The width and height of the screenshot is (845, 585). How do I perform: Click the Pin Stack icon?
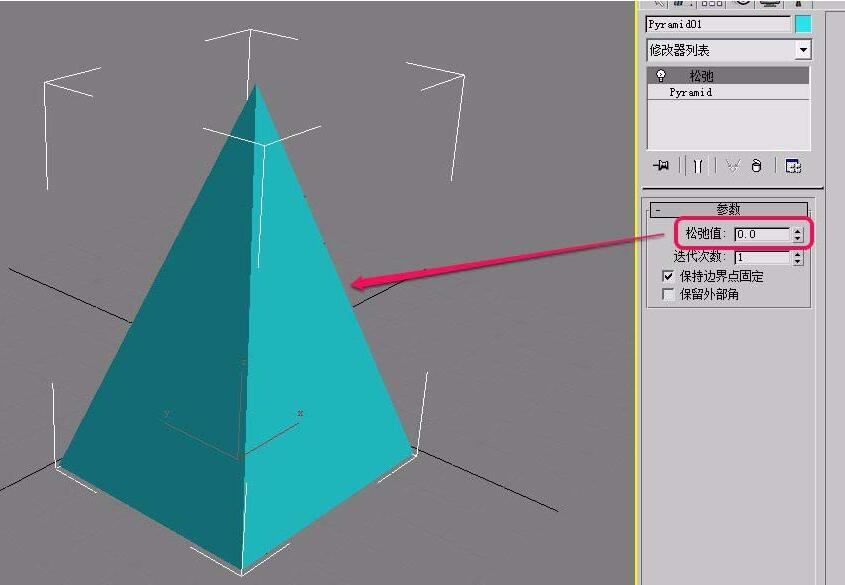pos(661,165)
